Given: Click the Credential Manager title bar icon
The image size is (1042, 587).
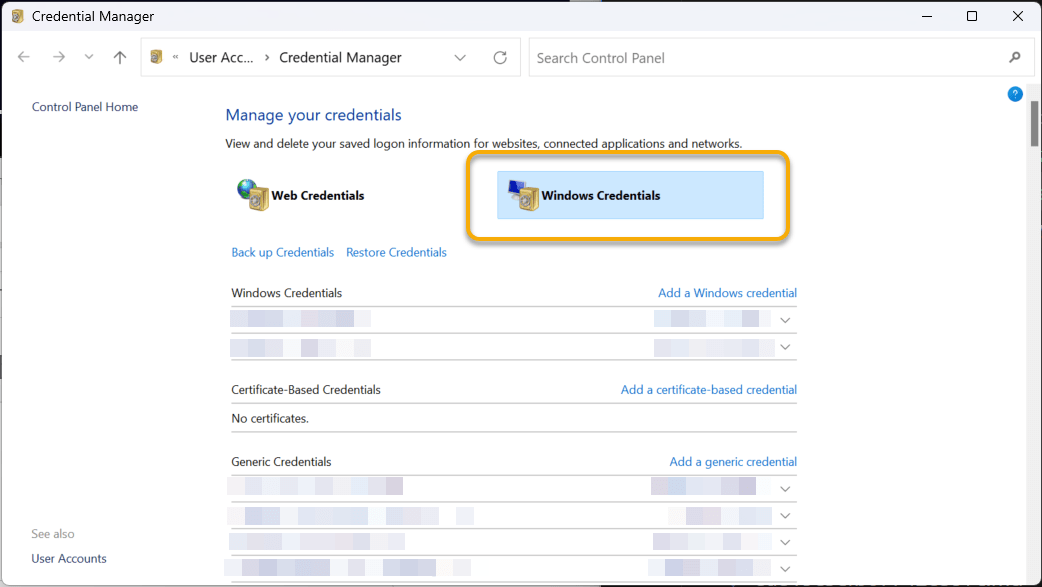Looking at the screenshot, I should [x=18, y=16].
